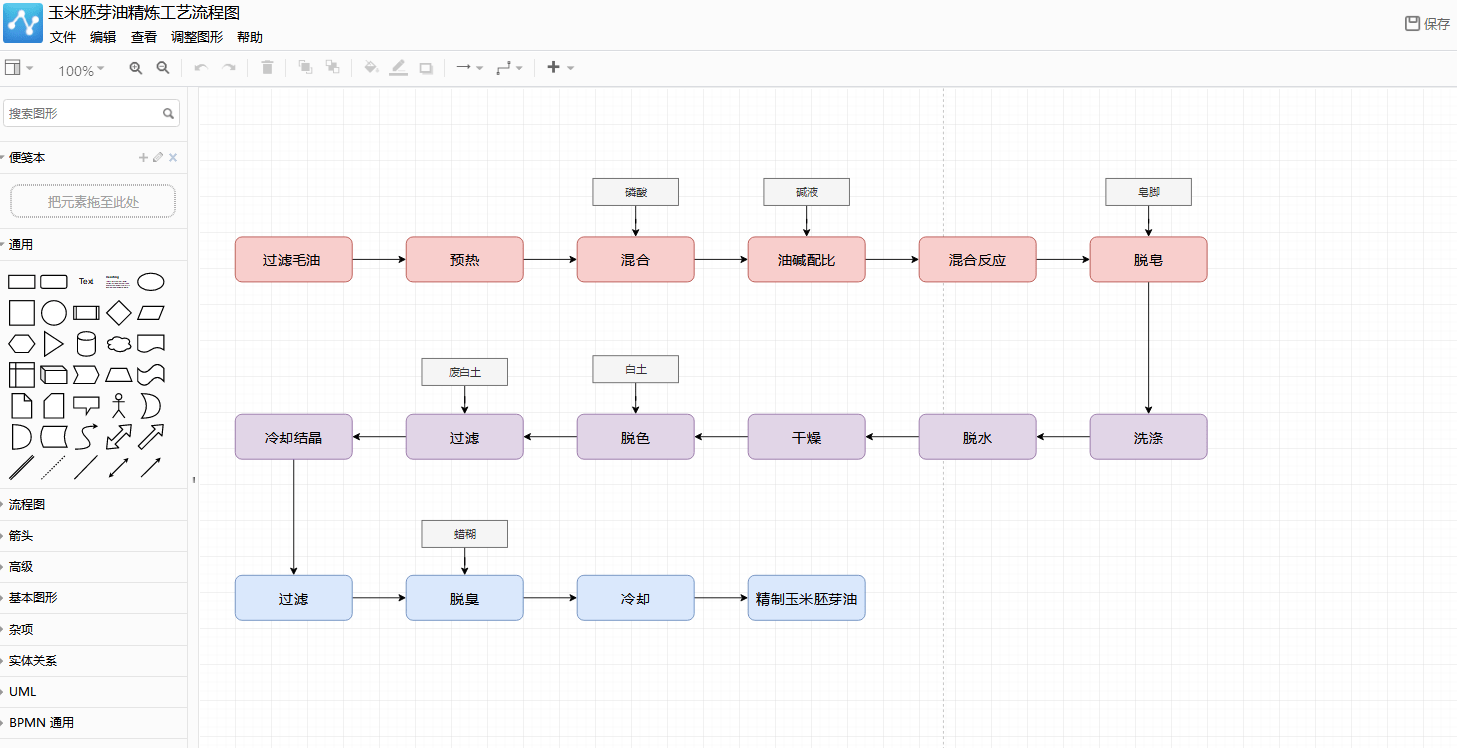Screen dimensions: 1457x748
Task: Select the 油碱配比 node on canvas
Action: point(807,260)
